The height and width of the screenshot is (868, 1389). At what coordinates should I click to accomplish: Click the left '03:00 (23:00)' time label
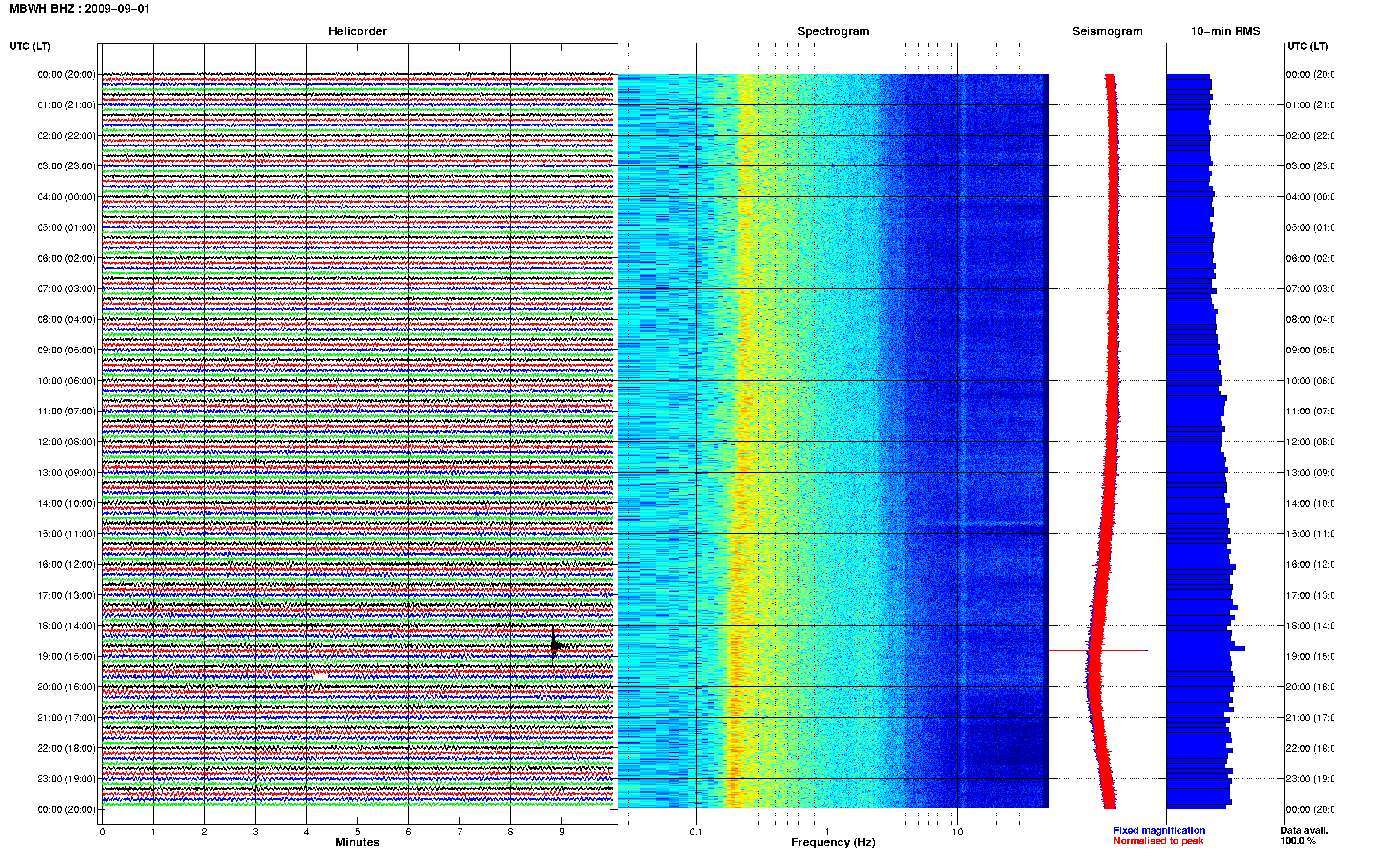[66, 166]
